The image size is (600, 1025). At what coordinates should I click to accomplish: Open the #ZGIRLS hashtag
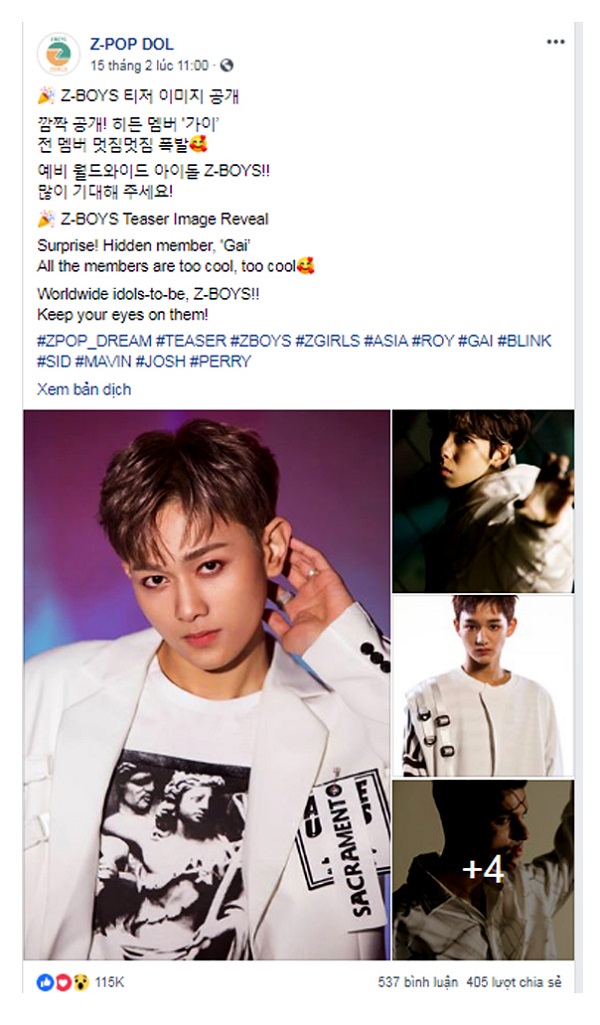coord(327,341)
